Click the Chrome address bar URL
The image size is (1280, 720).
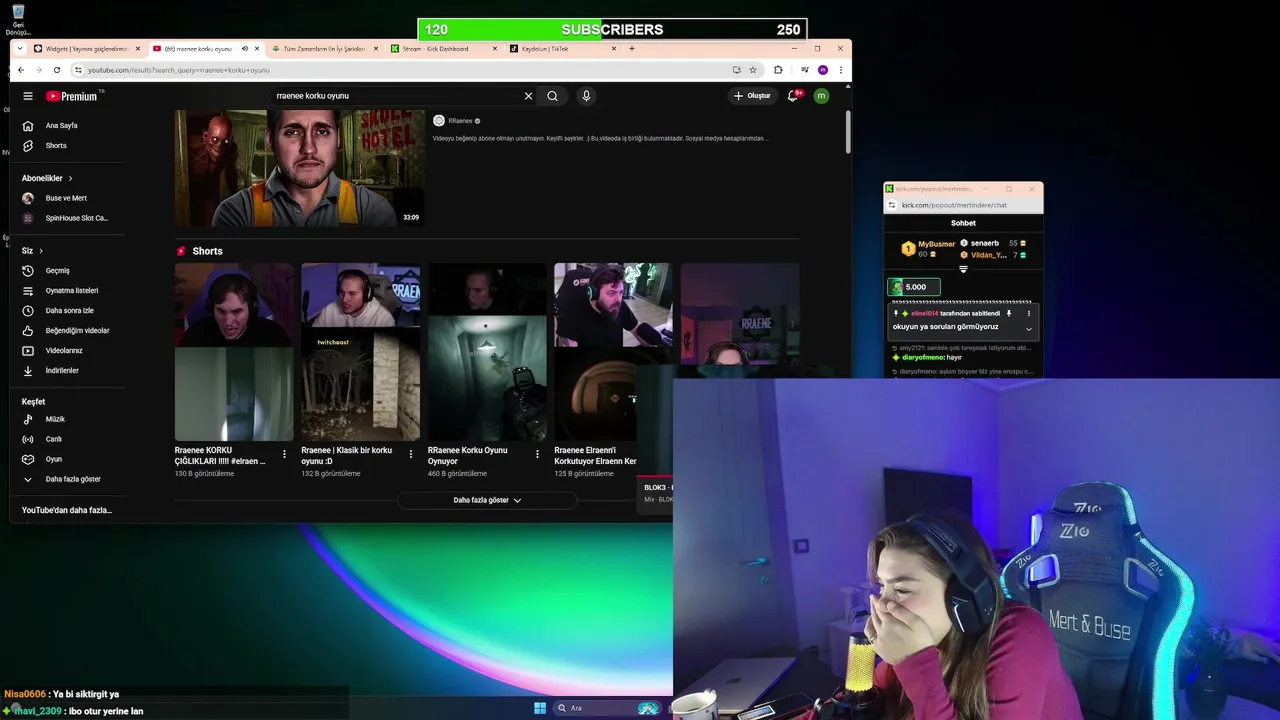pos(178,70)
